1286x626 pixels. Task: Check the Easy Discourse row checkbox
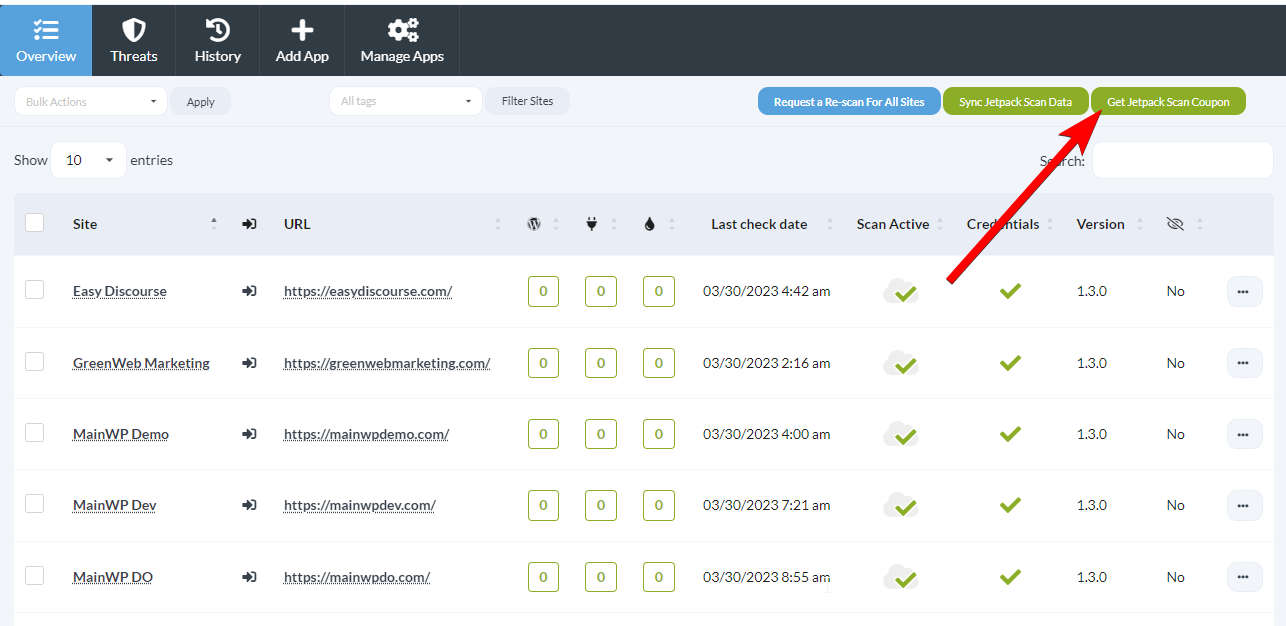point(34,289)
